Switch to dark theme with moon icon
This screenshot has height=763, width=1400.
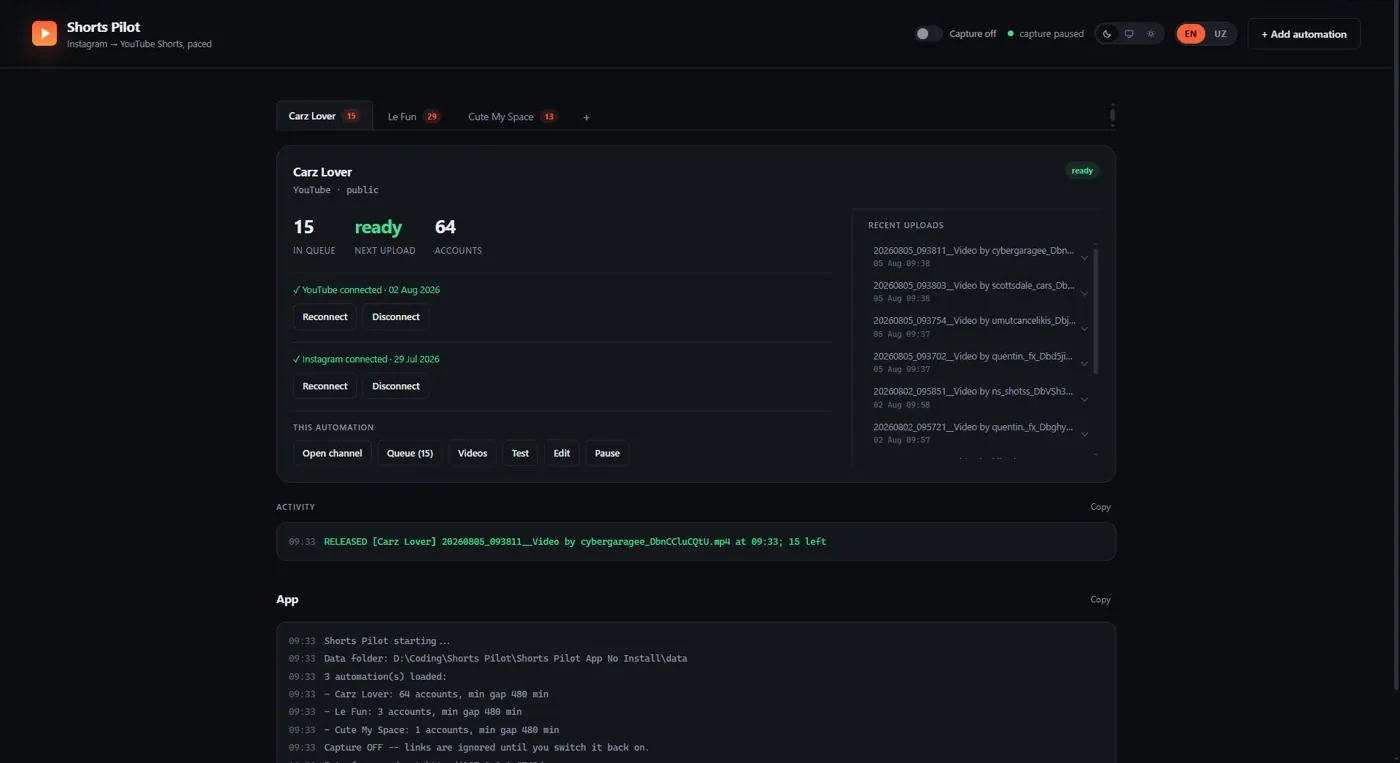tap(1107, 34)
